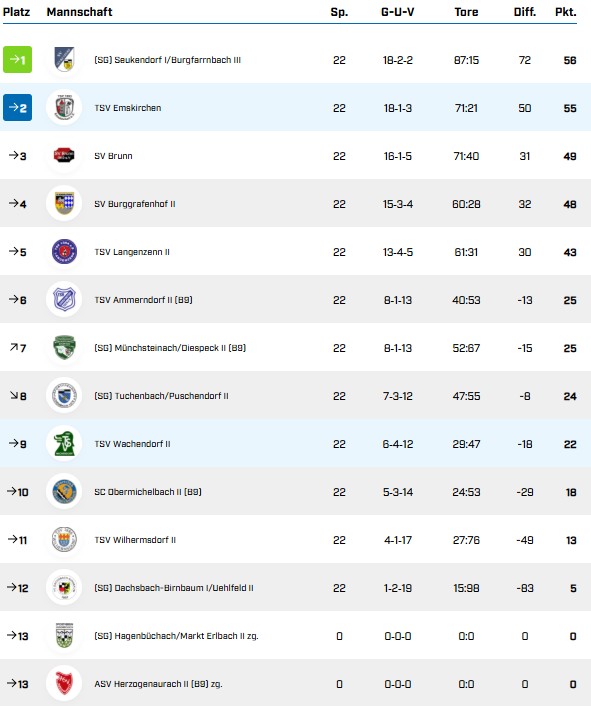Follow the (SG) Tuchenbach/Puschendorf II link
The height and width of the screenshot is (706, 591).
pos(161,396)
